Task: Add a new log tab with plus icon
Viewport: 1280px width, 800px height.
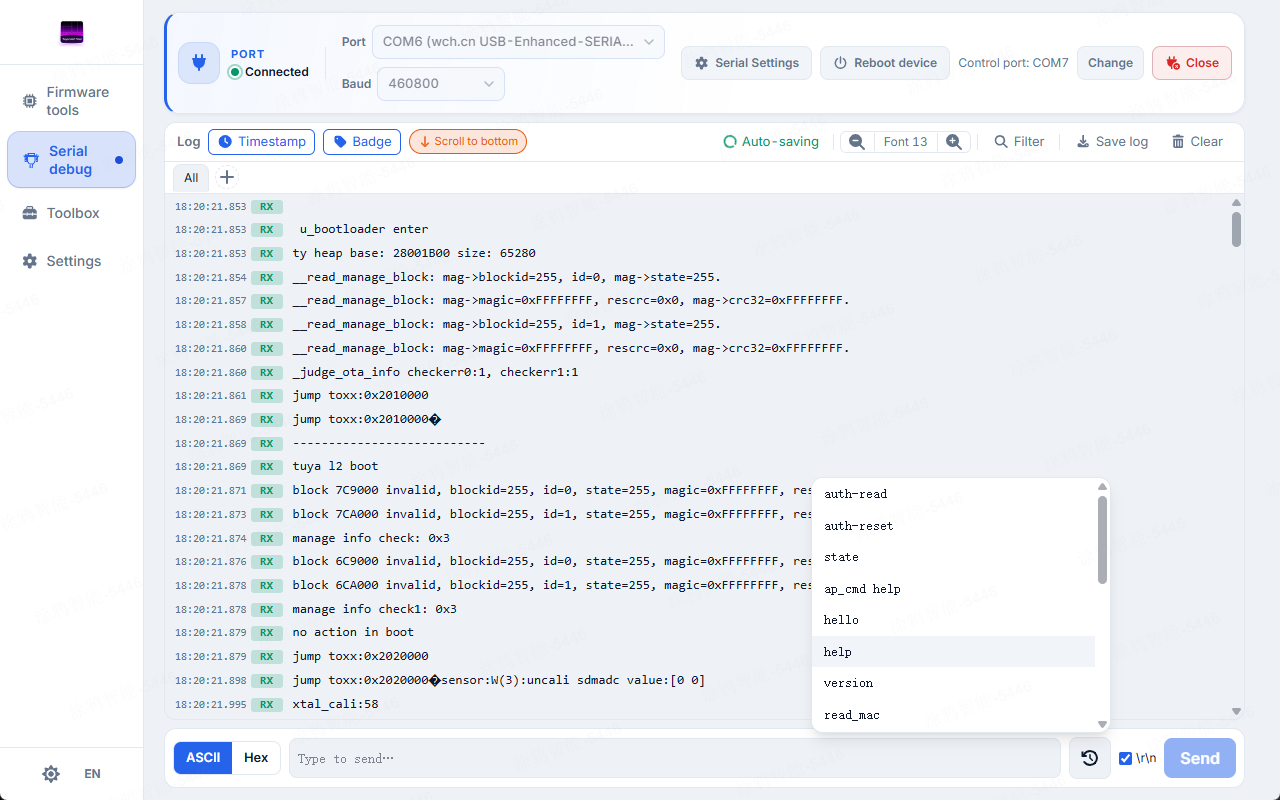Action: [x=227, y=178]
